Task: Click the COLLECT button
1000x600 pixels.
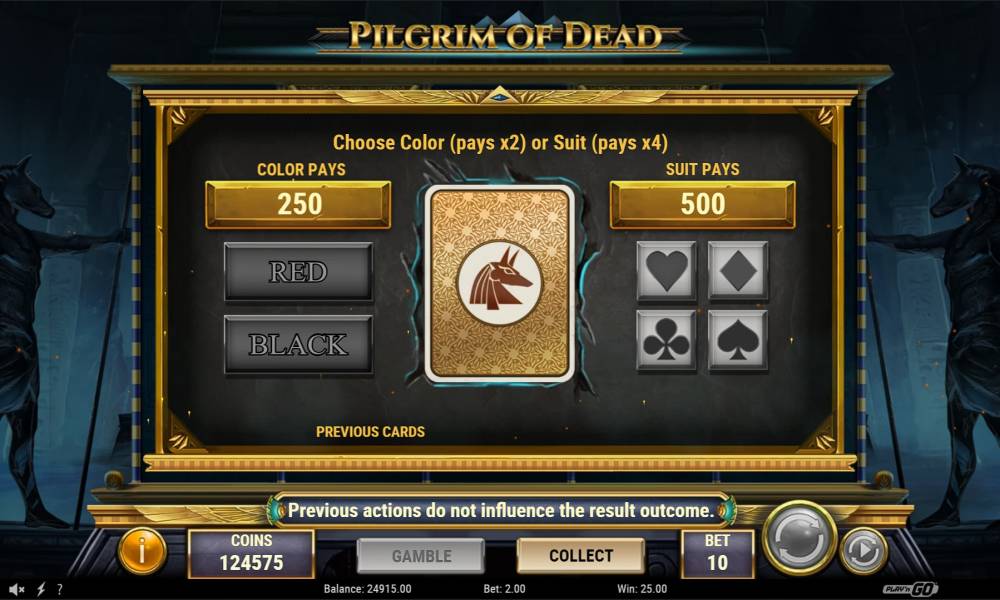Action: tap(581, 555)
